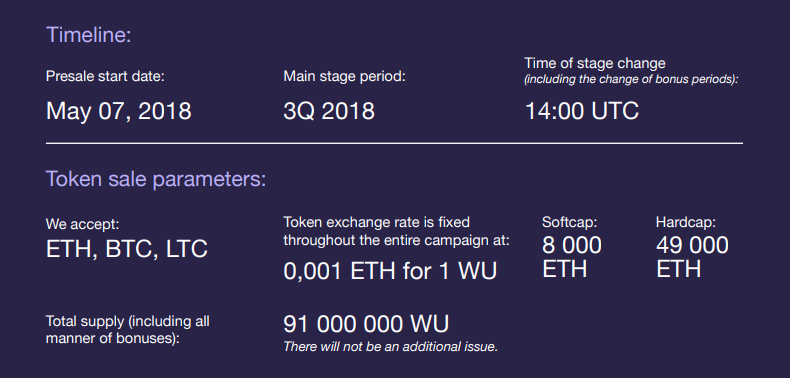Select the 8 000 ETH softcap value
The width and height of the screenshot is (790, 378).
coord(572,257)
